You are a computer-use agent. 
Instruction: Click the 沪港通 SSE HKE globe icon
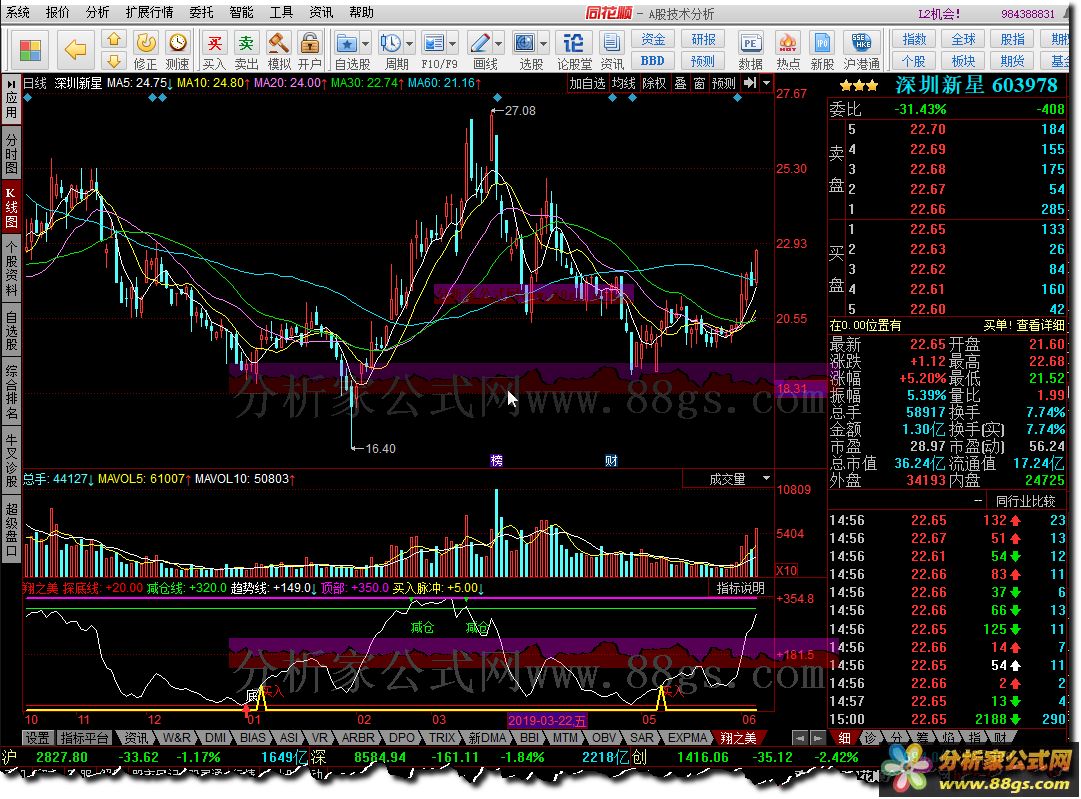(861, 43)
